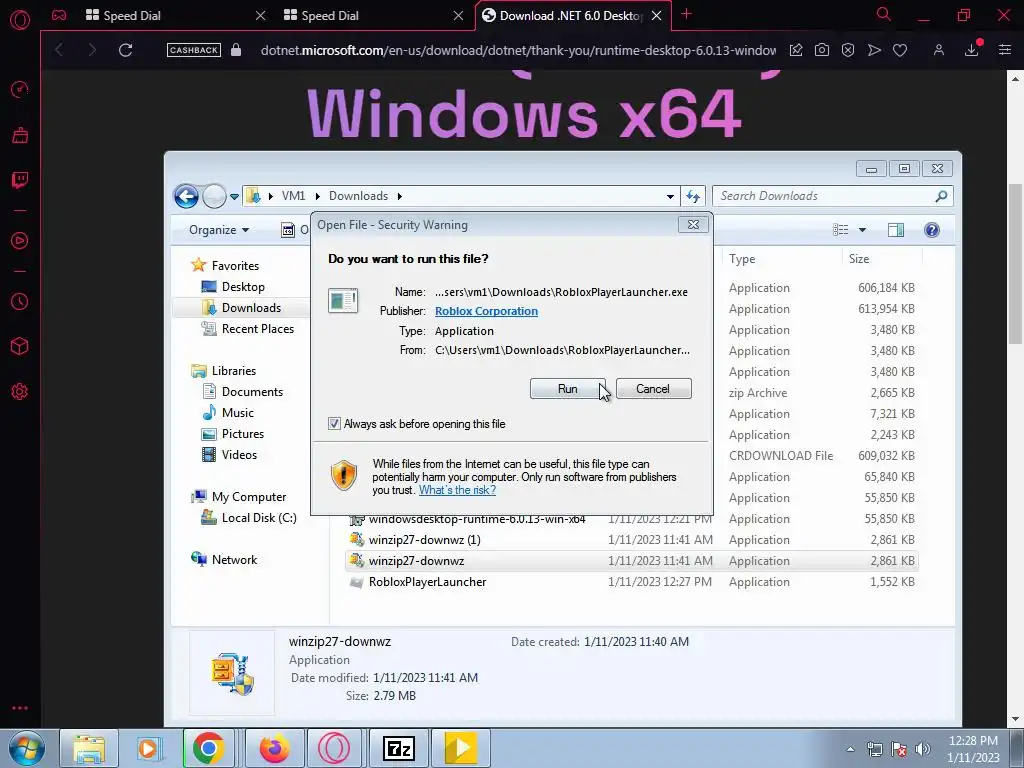Click the browser back arrow
This screenshot has width=1024, height=768.
(59, 50)
